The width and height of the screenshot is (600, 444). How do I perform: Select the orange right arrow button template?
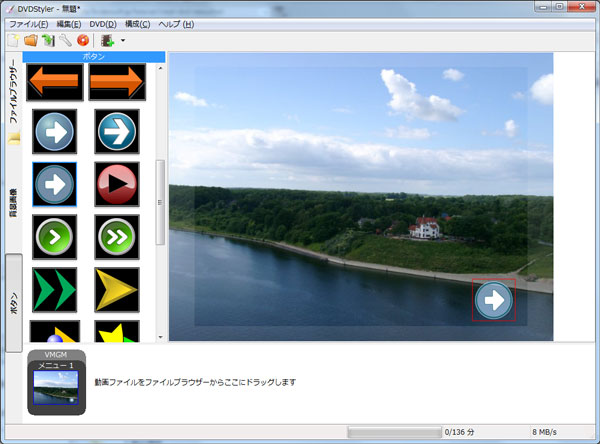click(x=117, y=82)
